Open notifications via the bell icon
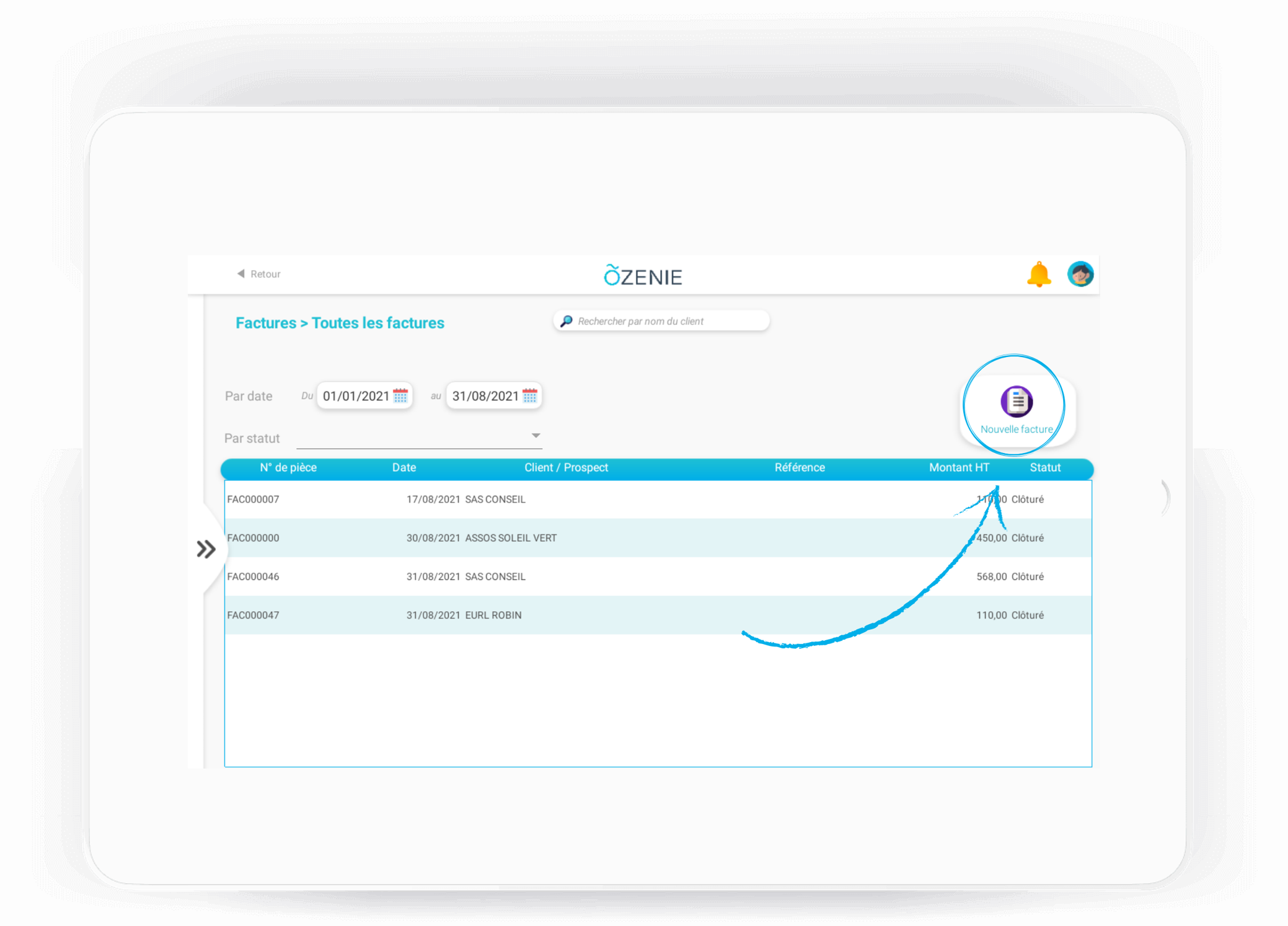The image size is (1288, 926). click(x=1039, y=274)
